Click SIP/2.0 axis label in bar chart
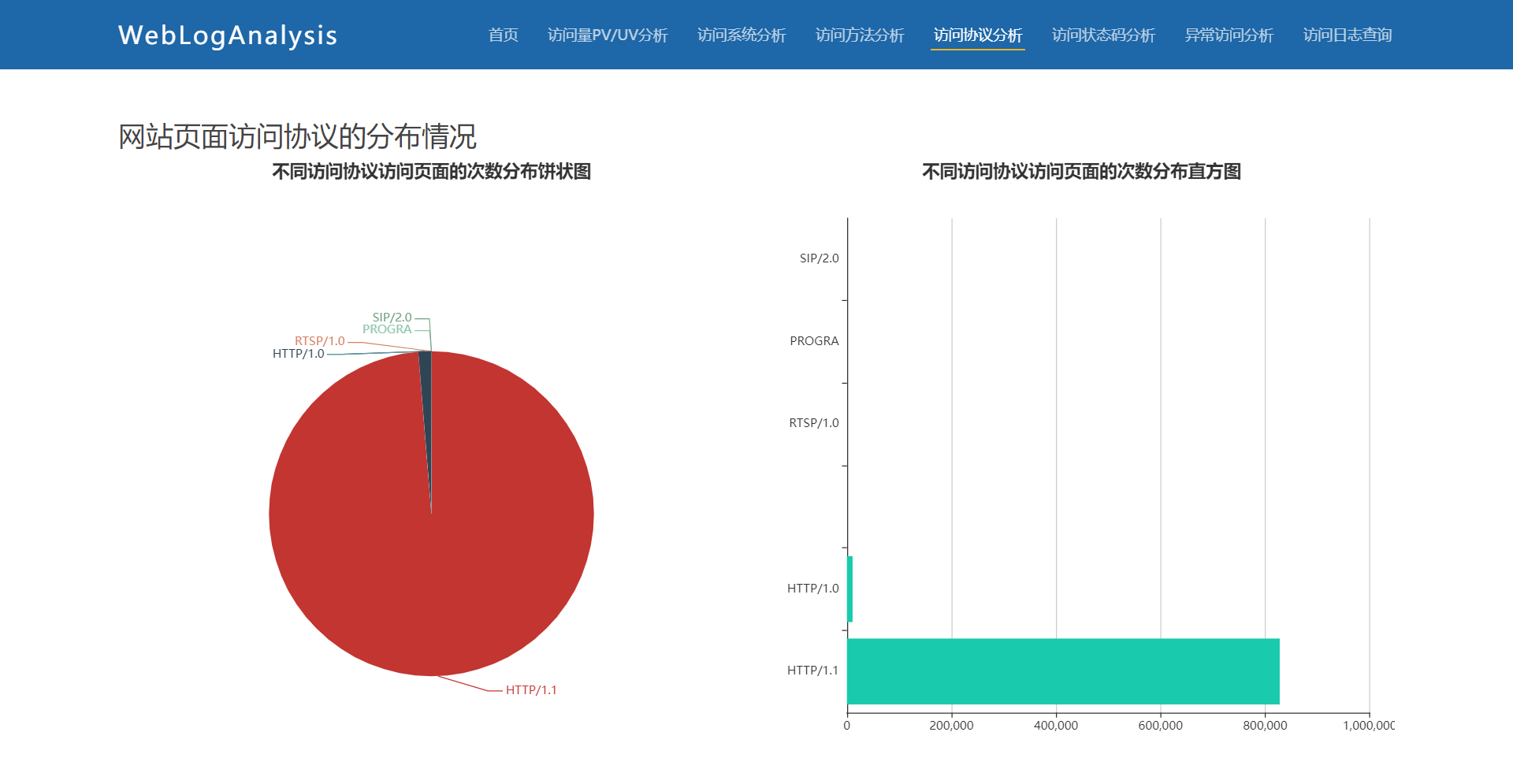 (819, 258)
